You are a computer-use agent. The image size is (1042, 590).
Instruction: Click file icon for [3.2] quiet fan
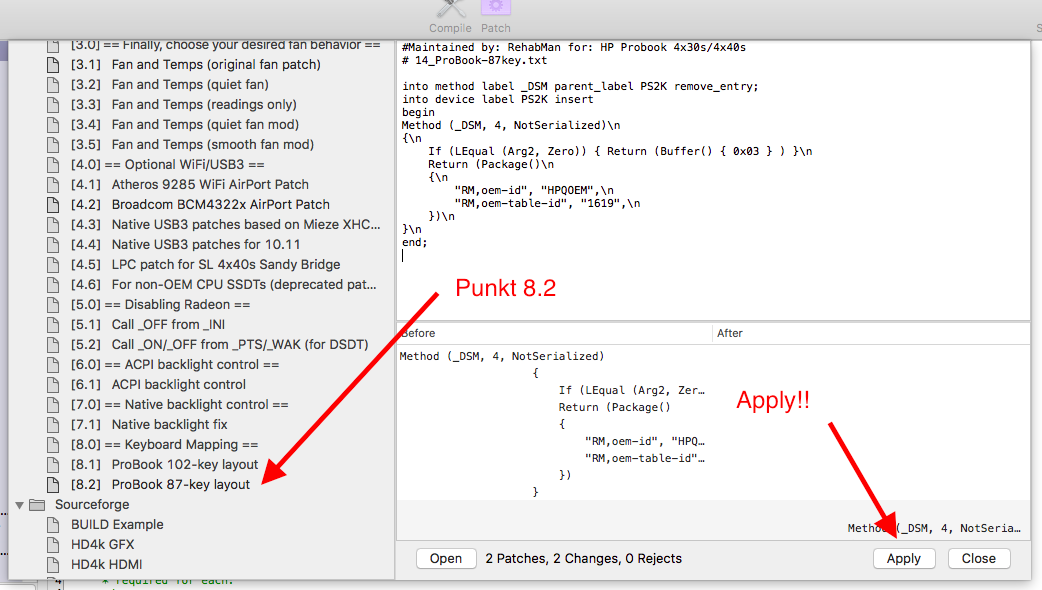click(53, 85)
